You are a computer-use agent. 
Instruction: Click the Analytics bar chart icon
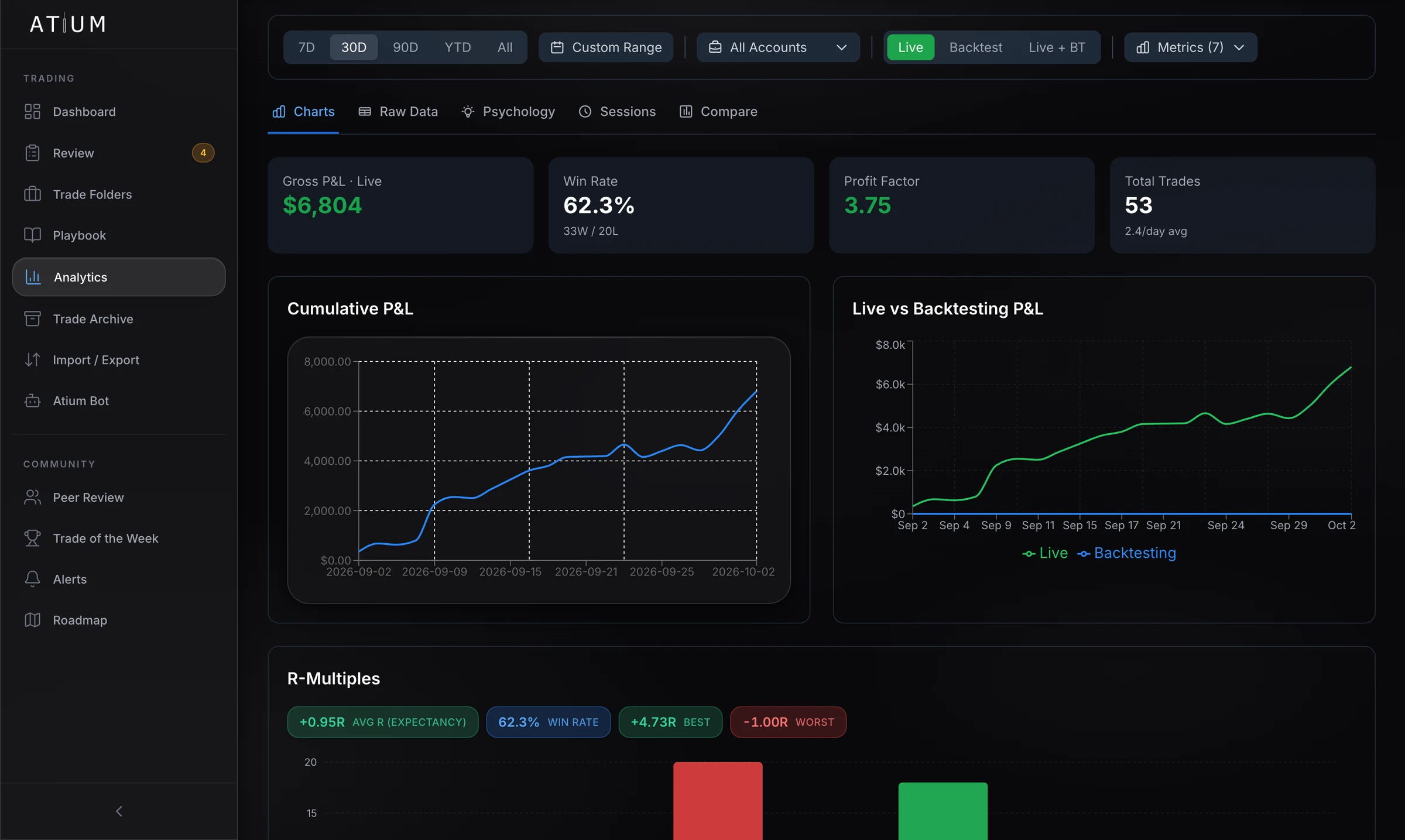coord(33,277)
